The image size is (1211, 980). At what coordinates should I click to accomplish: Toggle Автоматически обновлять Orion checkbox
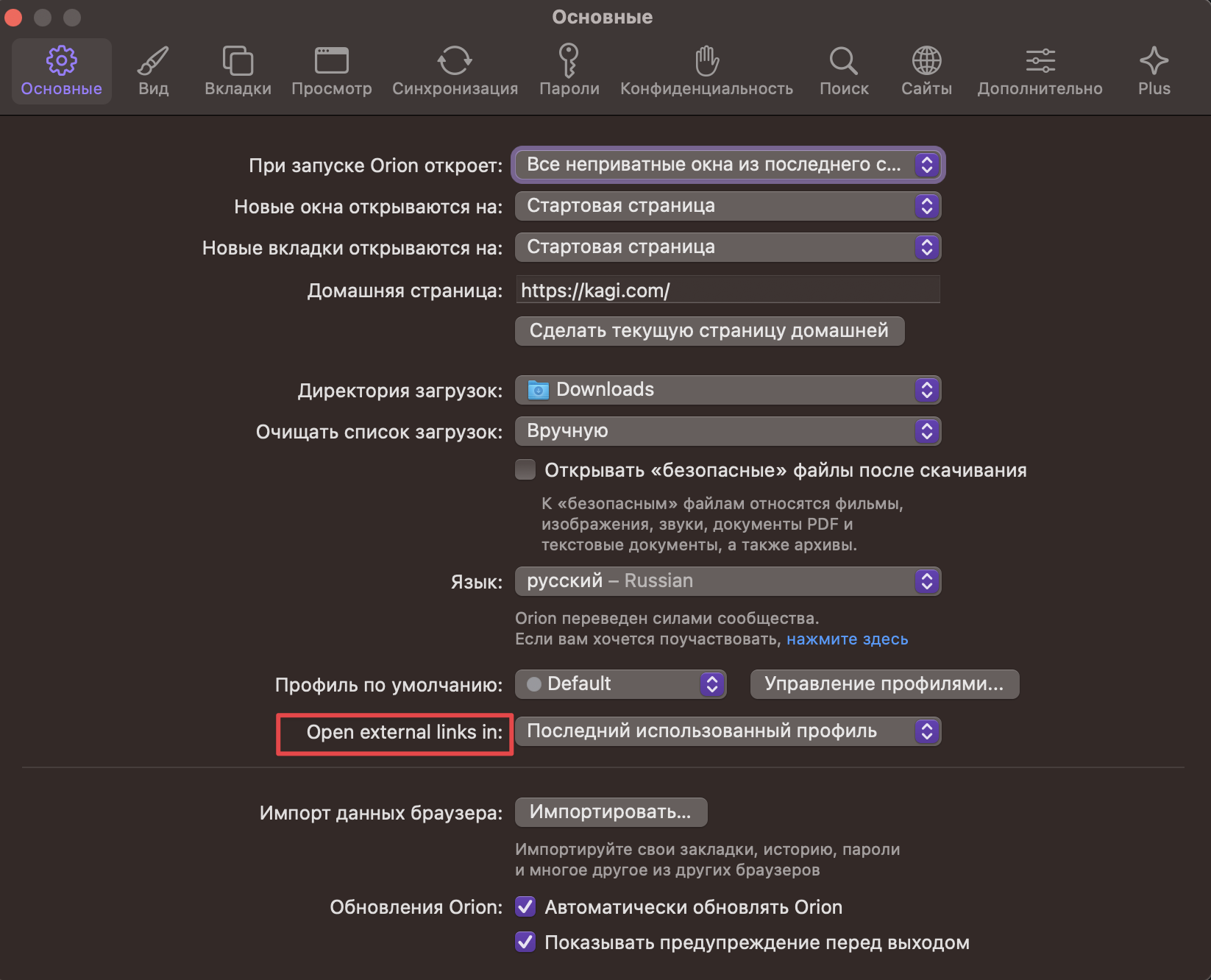(525, 906)
